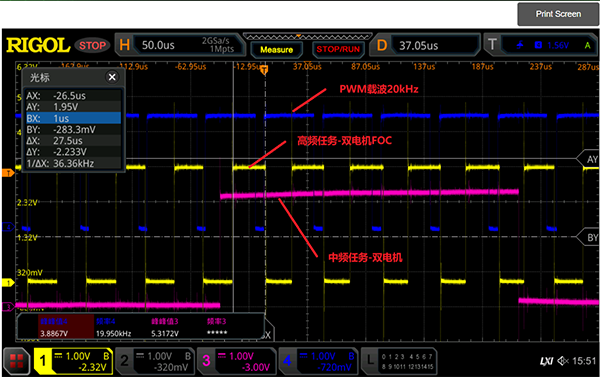Click the memory depth waveform bar indicator
Screen dimensions: 600x377
tap(308, 37)
